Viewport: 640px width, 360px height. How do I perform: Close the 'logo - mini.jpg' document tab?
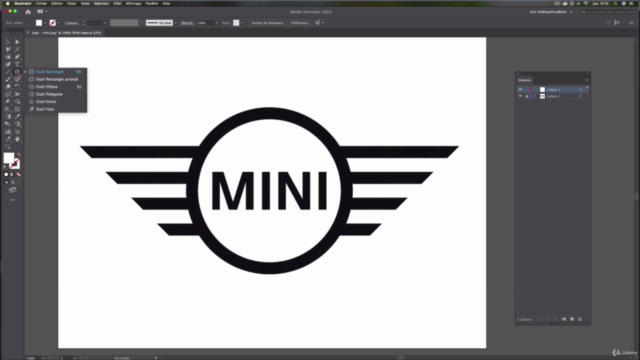tap(28, 33)
